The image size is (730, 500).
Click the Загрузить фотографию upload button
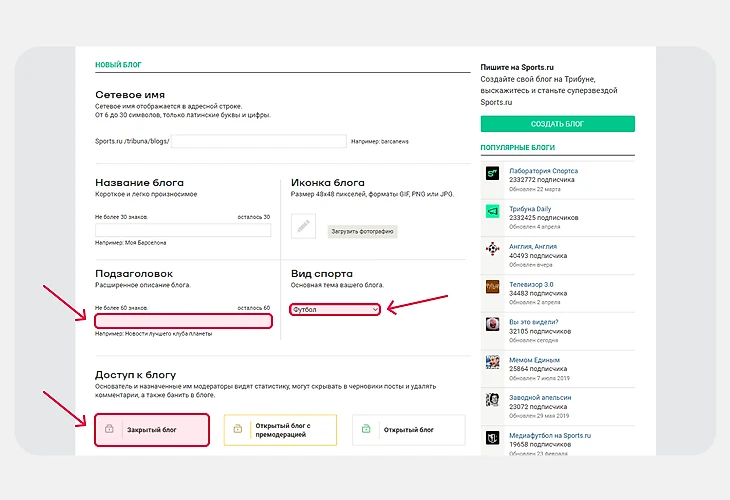click(x=362, y=231)
